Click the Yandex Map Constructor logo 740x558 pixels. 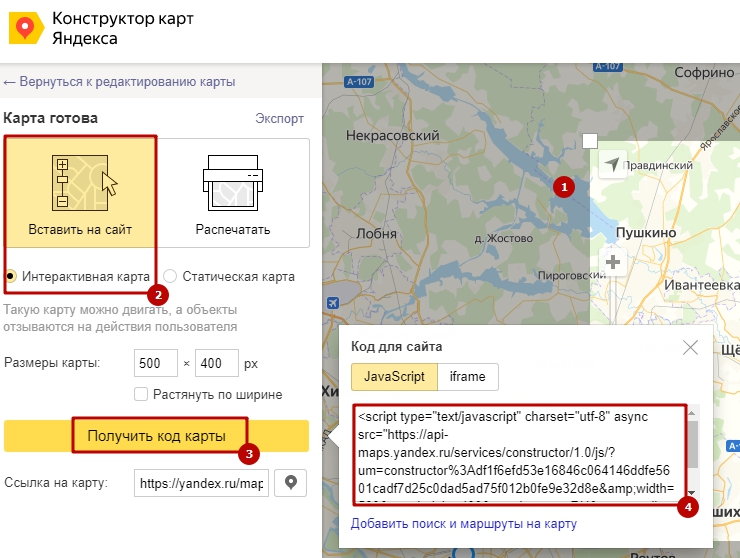(22, 28)
